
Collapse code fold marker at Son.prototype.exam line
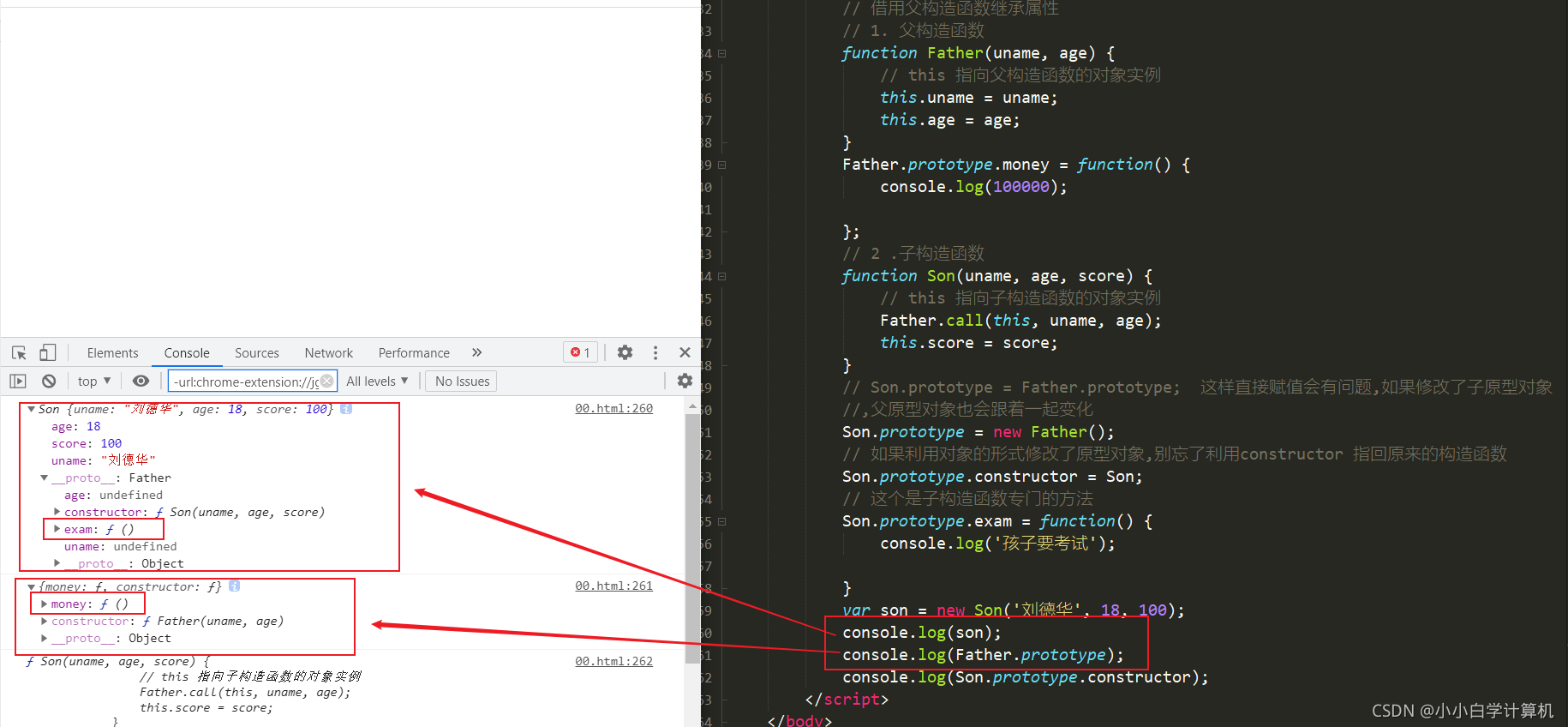(x=722, y=521)
